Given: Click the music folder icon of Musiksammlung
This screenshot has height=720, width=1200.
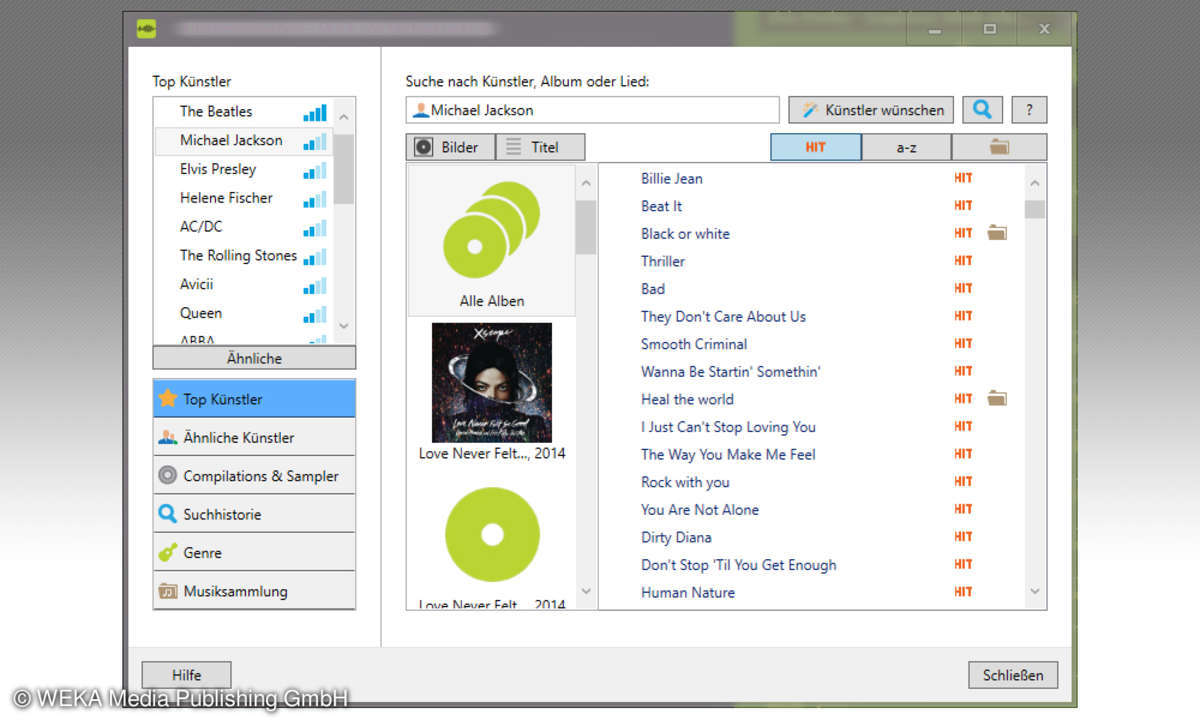Looking at the screenshot, I should [x=168, y=591].
